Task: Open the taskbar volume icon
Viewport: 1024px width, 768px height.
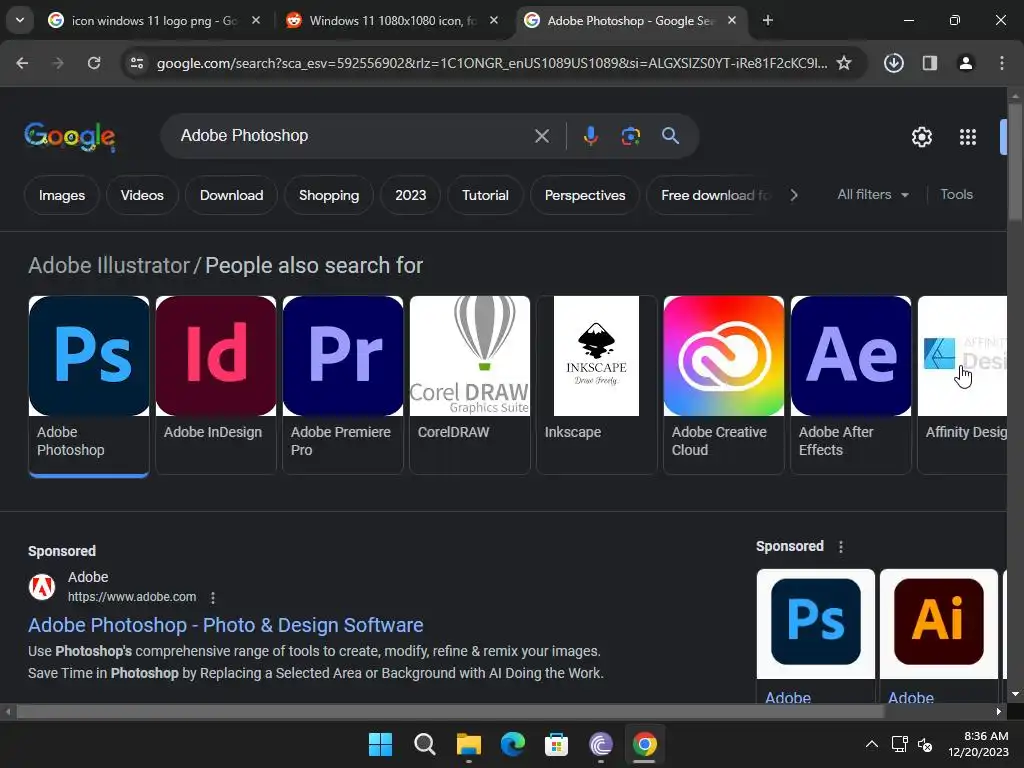Action: (x=925, y=744)
